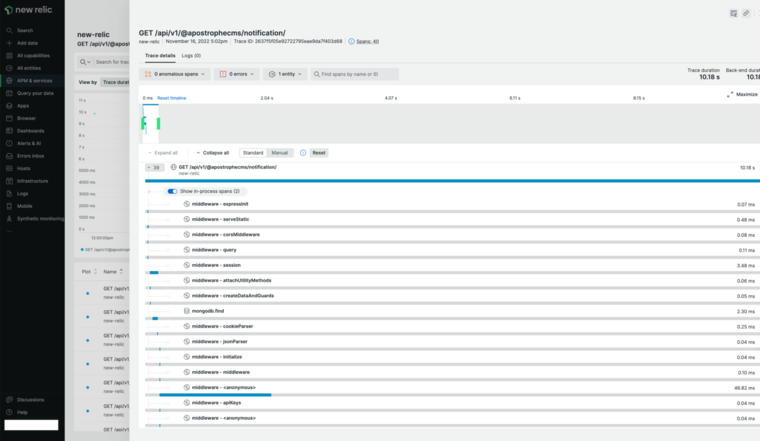Click clock icon of middleware - initialize

pos(187,357)
